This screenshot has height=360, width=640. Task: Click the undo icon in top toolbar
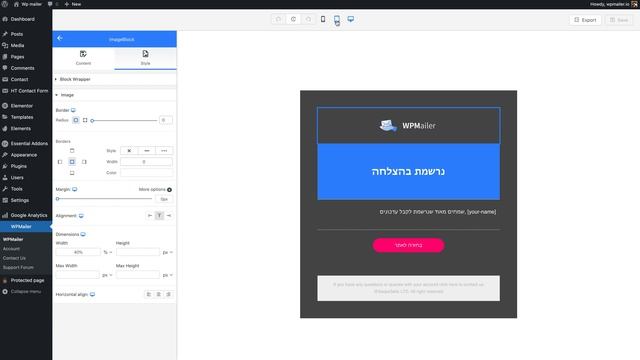pos(279,19)
